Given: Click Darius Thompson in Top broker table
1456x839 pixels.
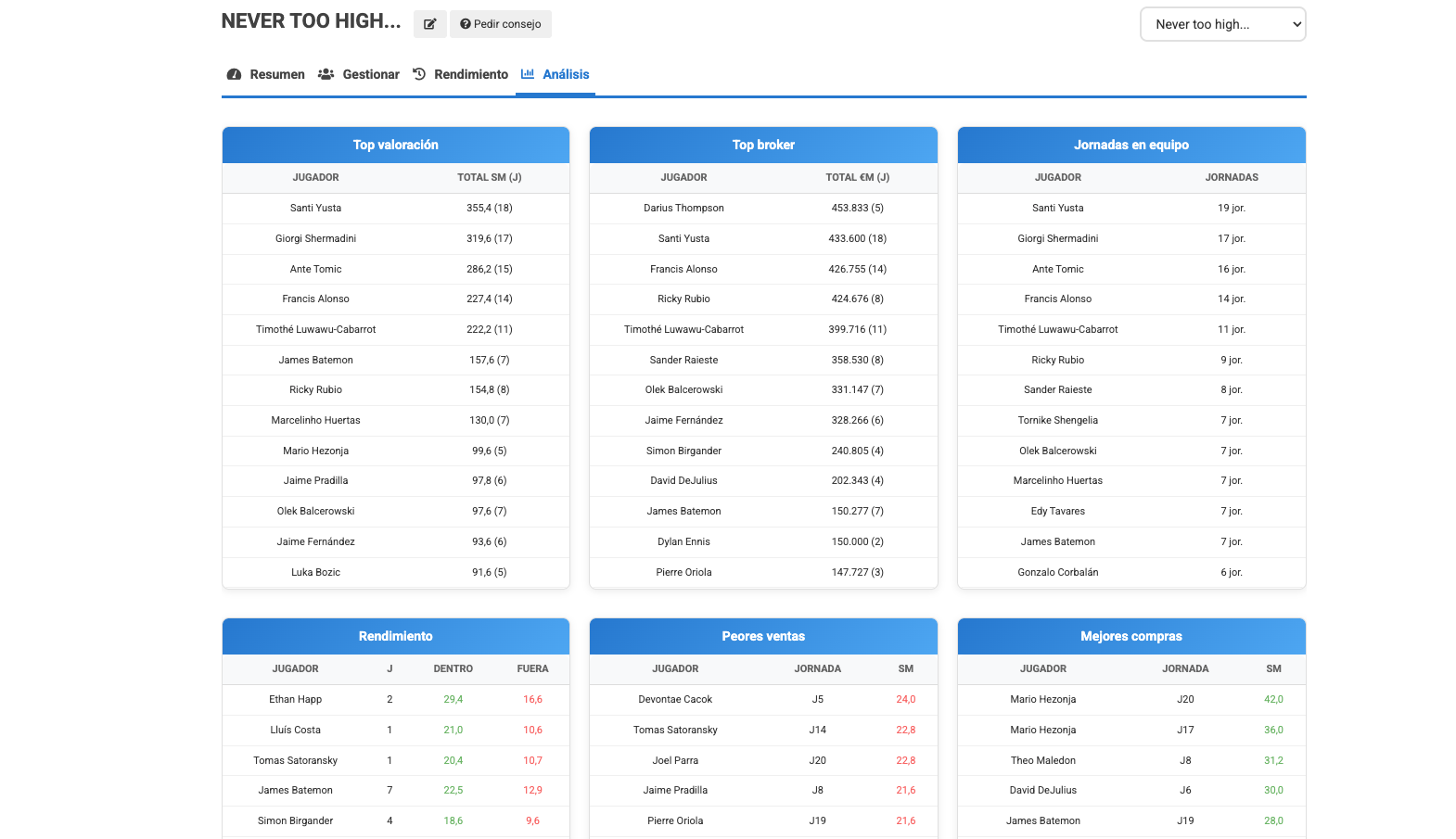Looking at the screenshot, I should pos(683,208).
